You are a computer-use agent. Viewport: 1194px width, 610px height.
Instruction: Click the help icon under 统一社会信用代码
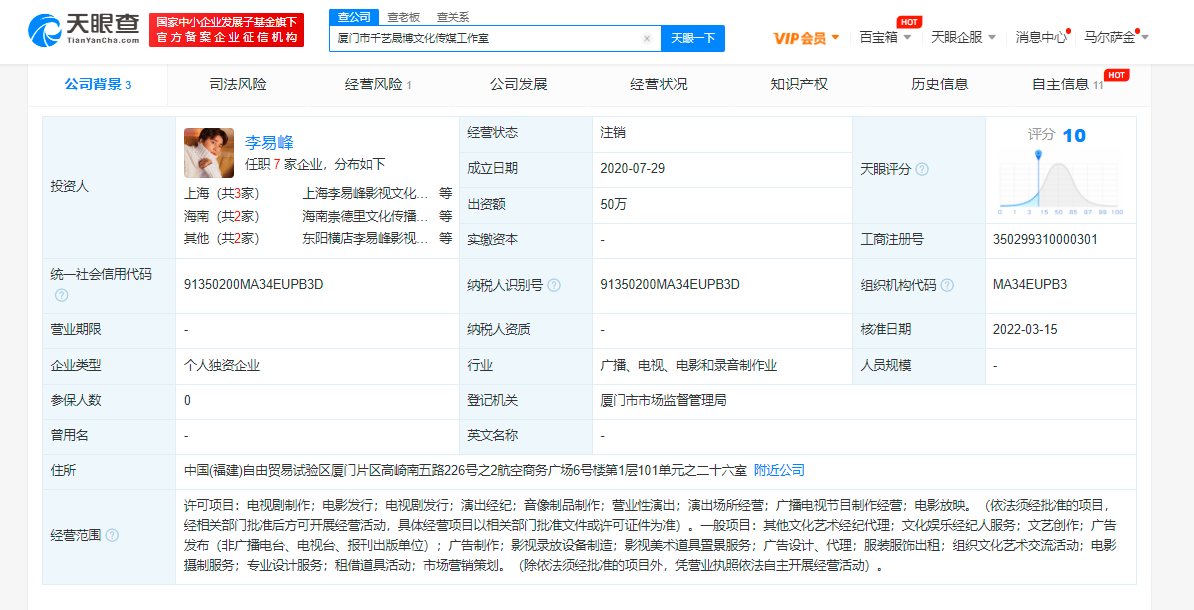(x=62, y=295)
